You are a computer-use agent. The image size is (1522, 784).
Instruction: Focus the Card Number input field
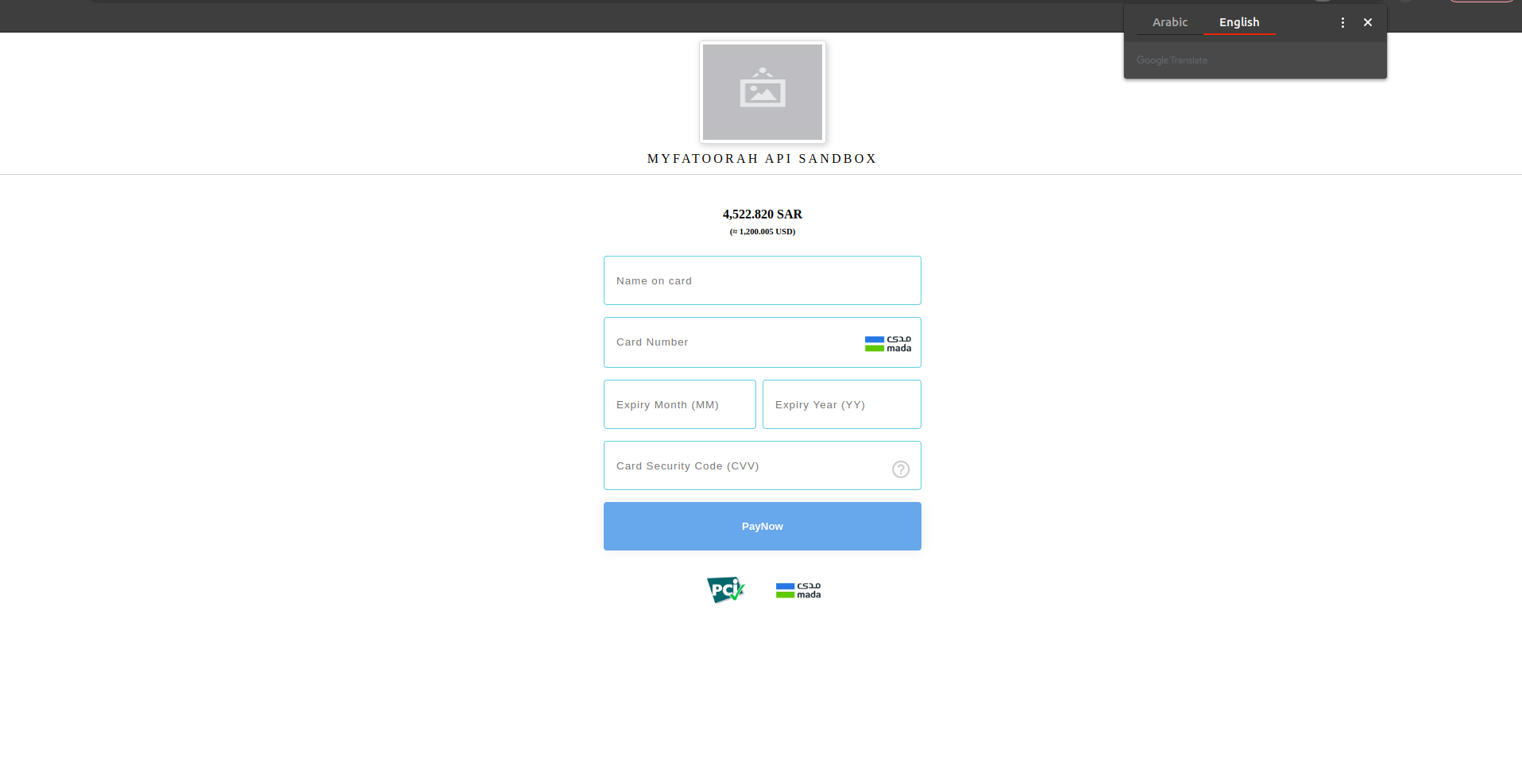pyautogui.click(x=763, y=342)
